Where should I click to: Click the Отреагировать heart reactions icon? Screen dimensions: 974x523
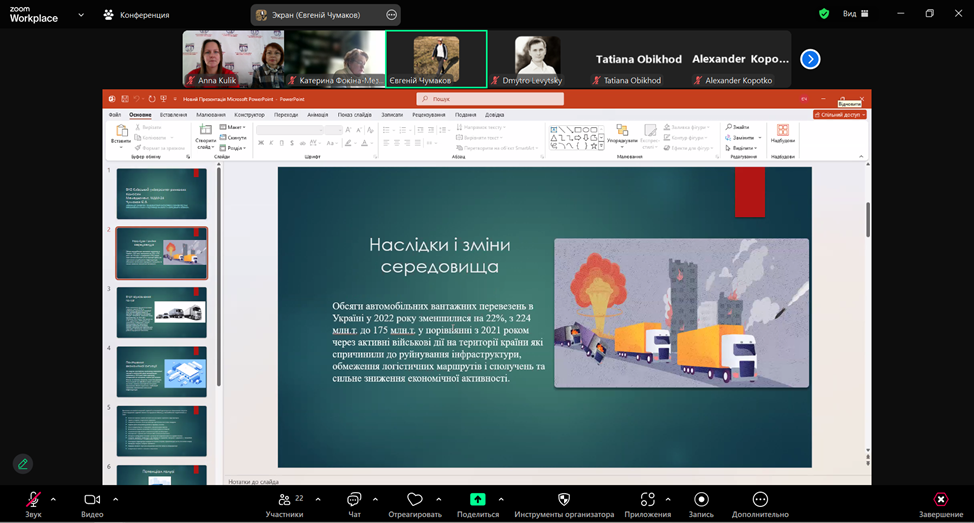(x=415, y=500)
